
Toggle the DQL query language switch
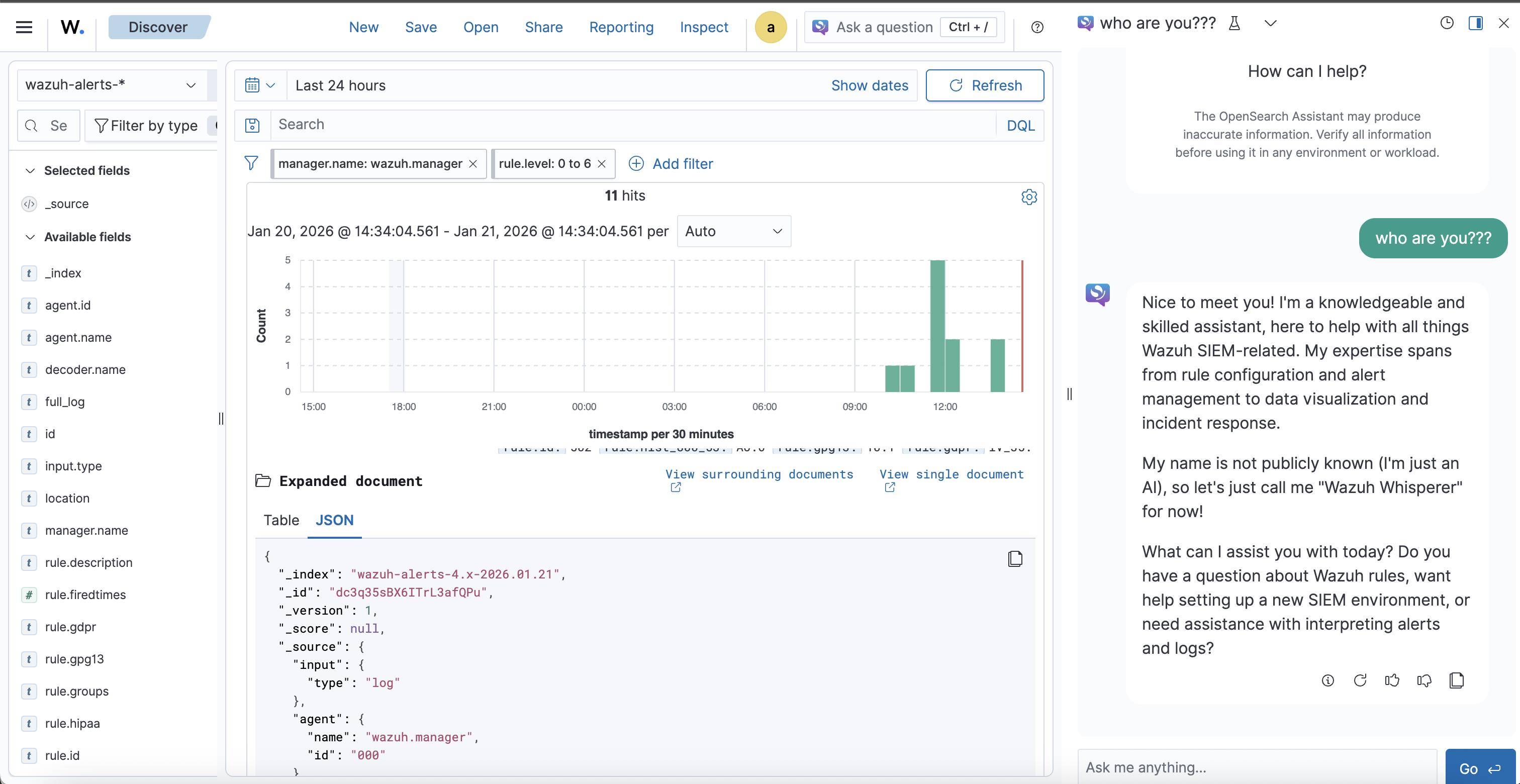(x=1020, y=125)
